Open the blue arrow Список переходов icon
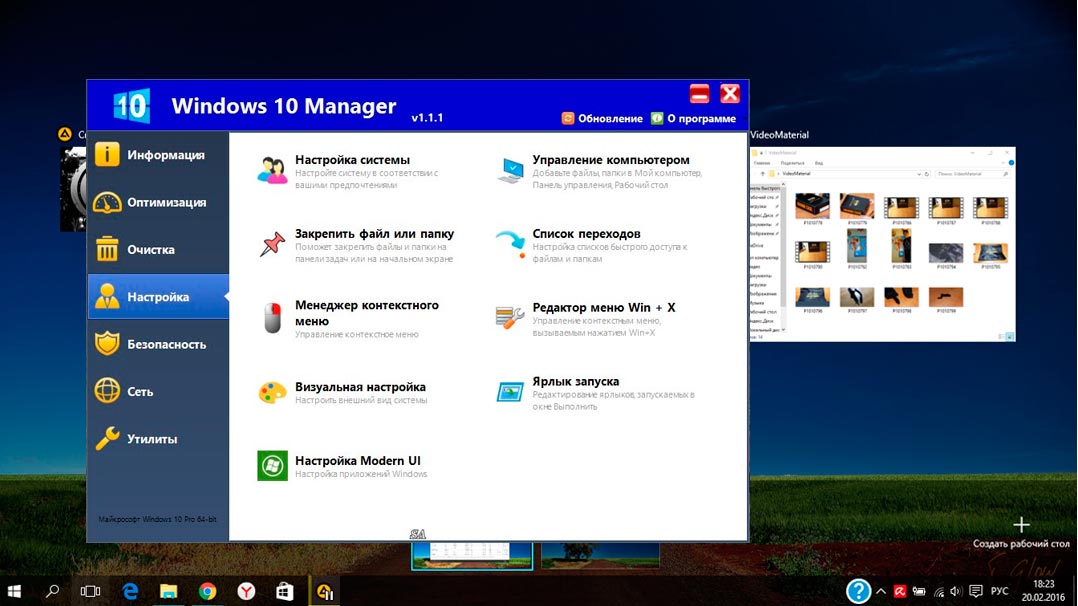Image resolution: width=1078 pixels, height=606 pixels. point(510,244)
